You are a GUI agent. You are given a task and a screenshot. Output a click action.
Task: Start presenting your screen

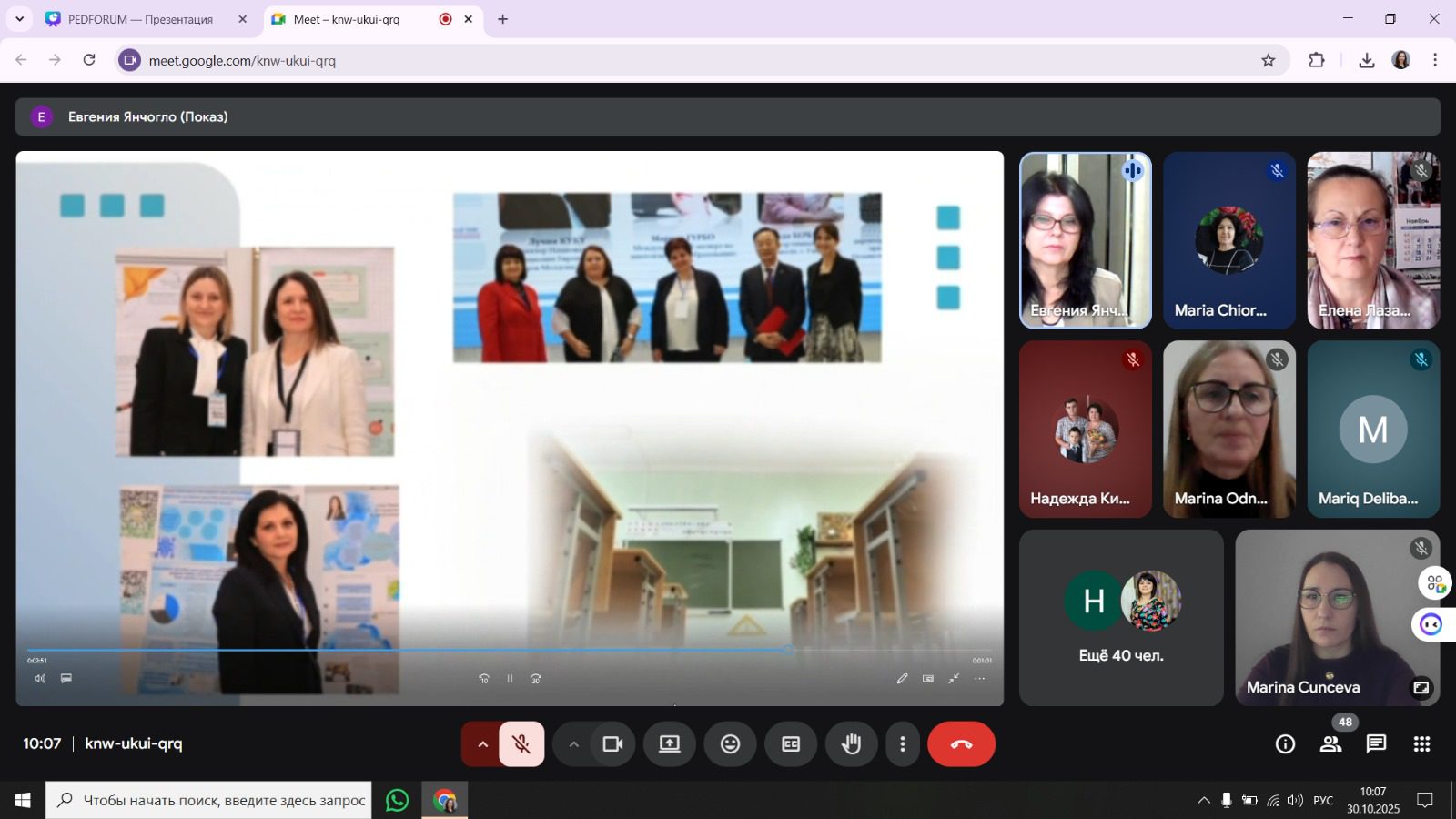click(x=670, y=744)
